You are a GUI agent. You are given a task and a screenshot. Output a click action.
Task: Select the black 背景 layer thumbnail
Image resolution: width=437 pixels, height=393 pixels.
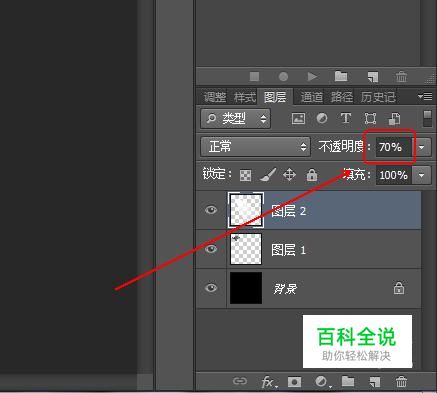pyautogui.click(x=246, y=288)
